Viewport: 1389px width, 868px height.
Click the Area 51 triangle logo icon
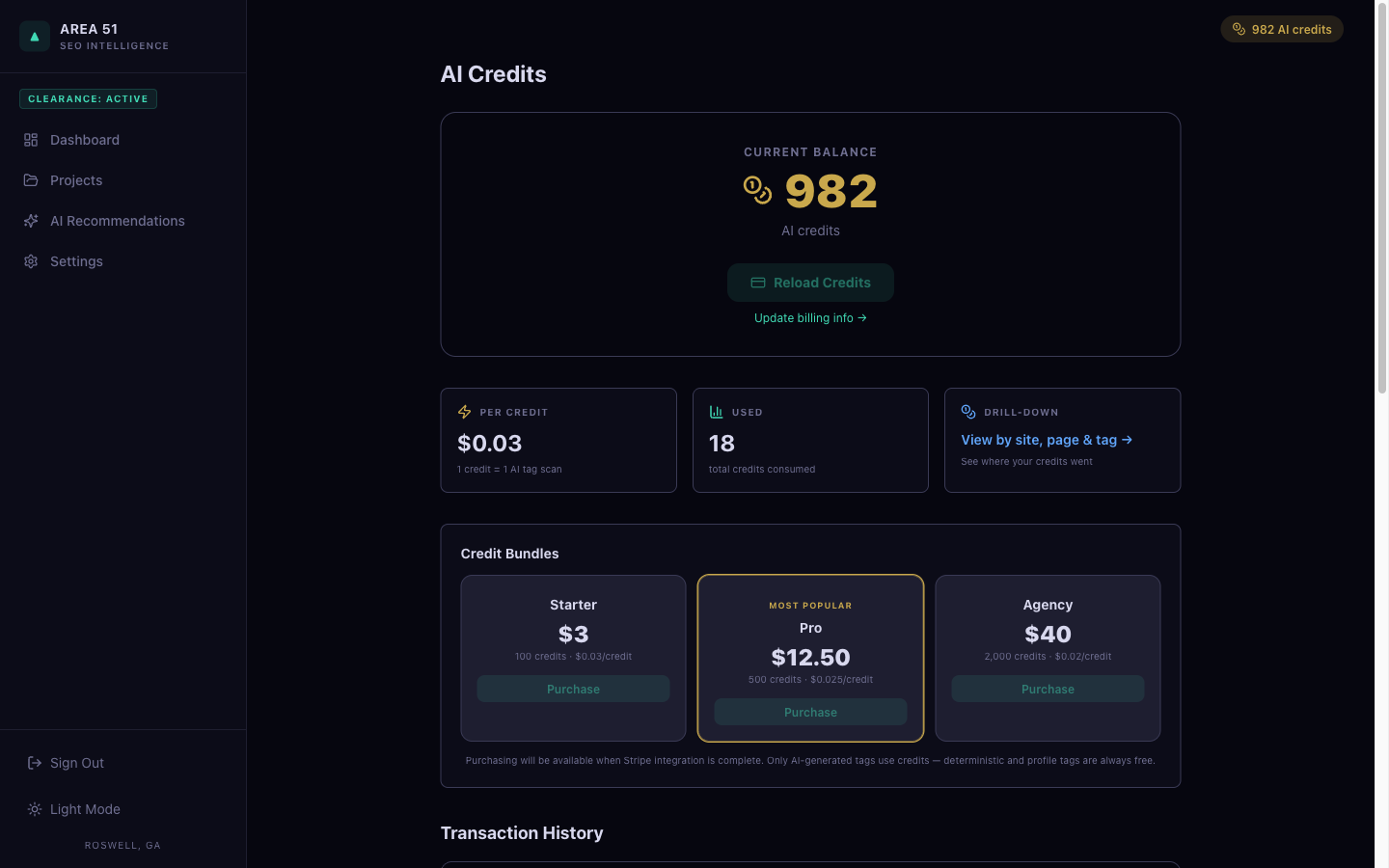(x=35, y=37)
